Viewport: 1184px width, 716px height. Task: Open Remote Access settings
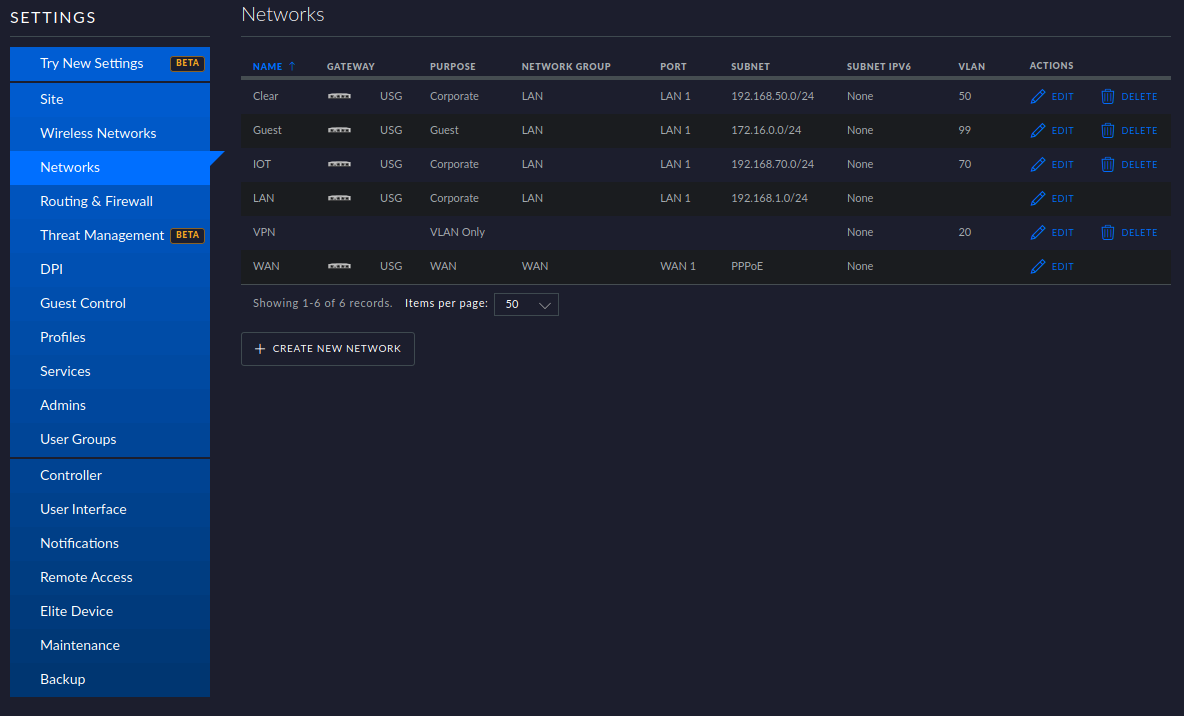110,577
